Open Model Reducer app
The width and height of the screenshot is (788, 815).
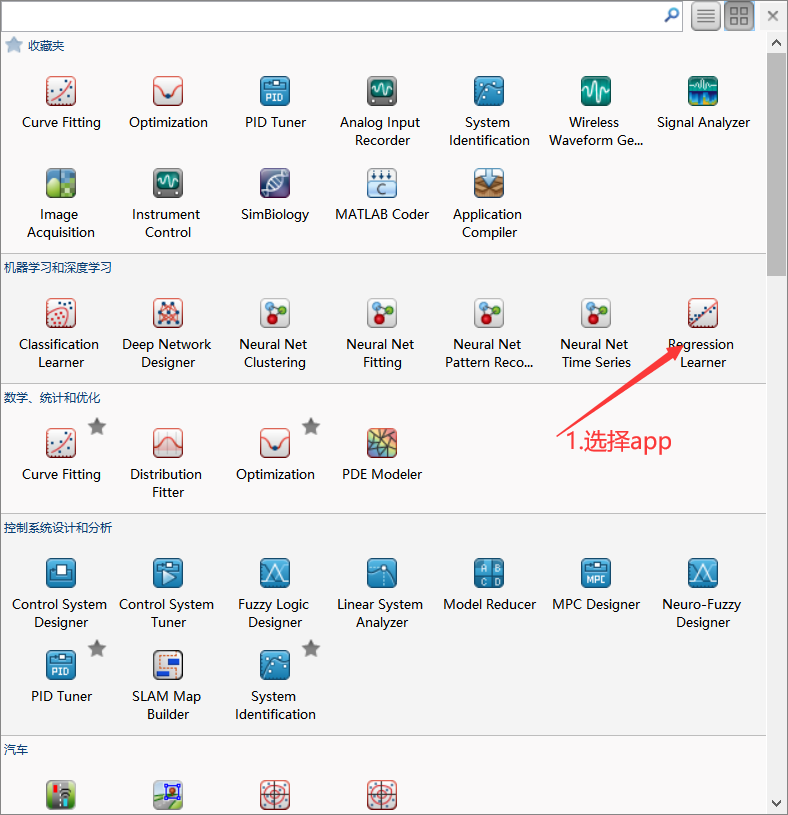click(x=489, y=585)
